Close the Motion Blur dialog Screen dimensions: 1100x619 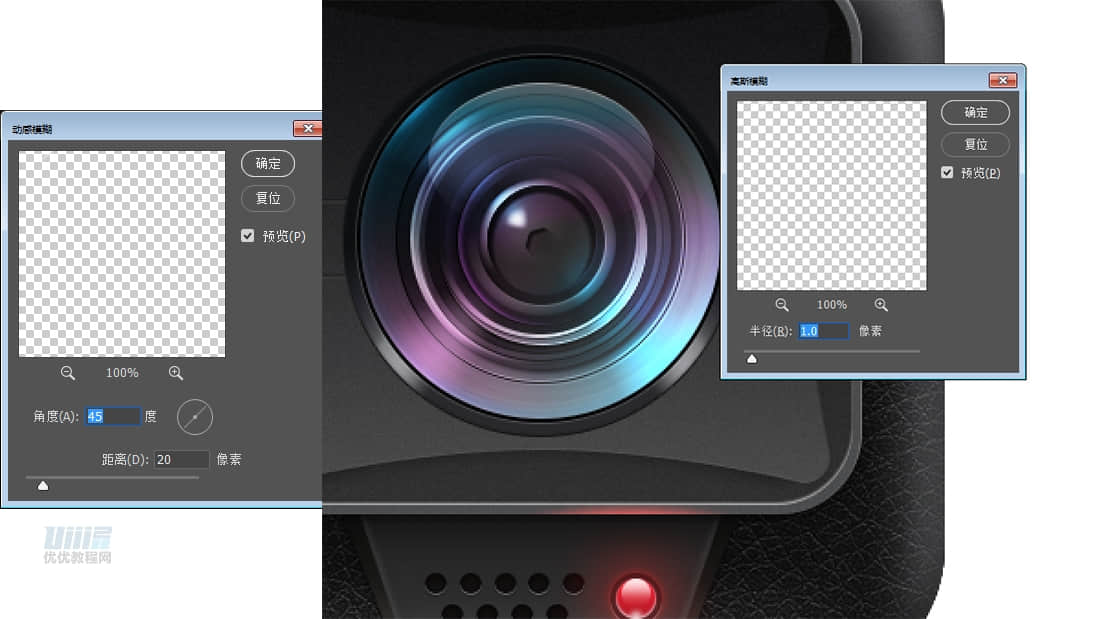click(307, 128)
